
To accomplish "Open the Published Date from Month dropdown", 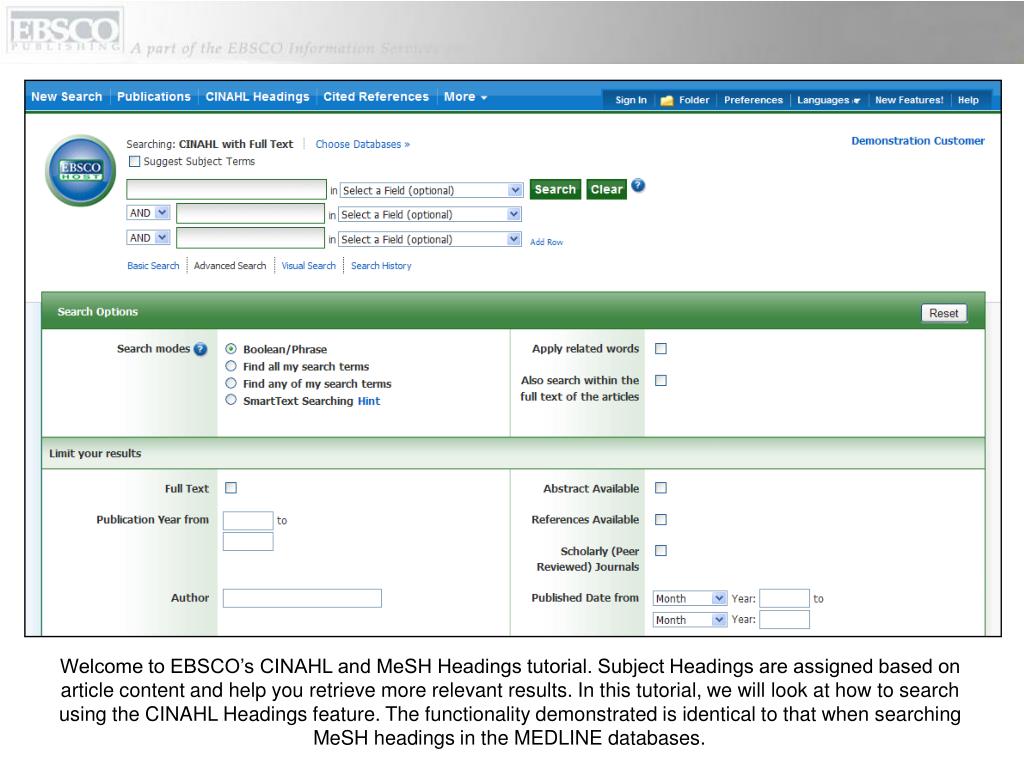I will pos(690,598).
